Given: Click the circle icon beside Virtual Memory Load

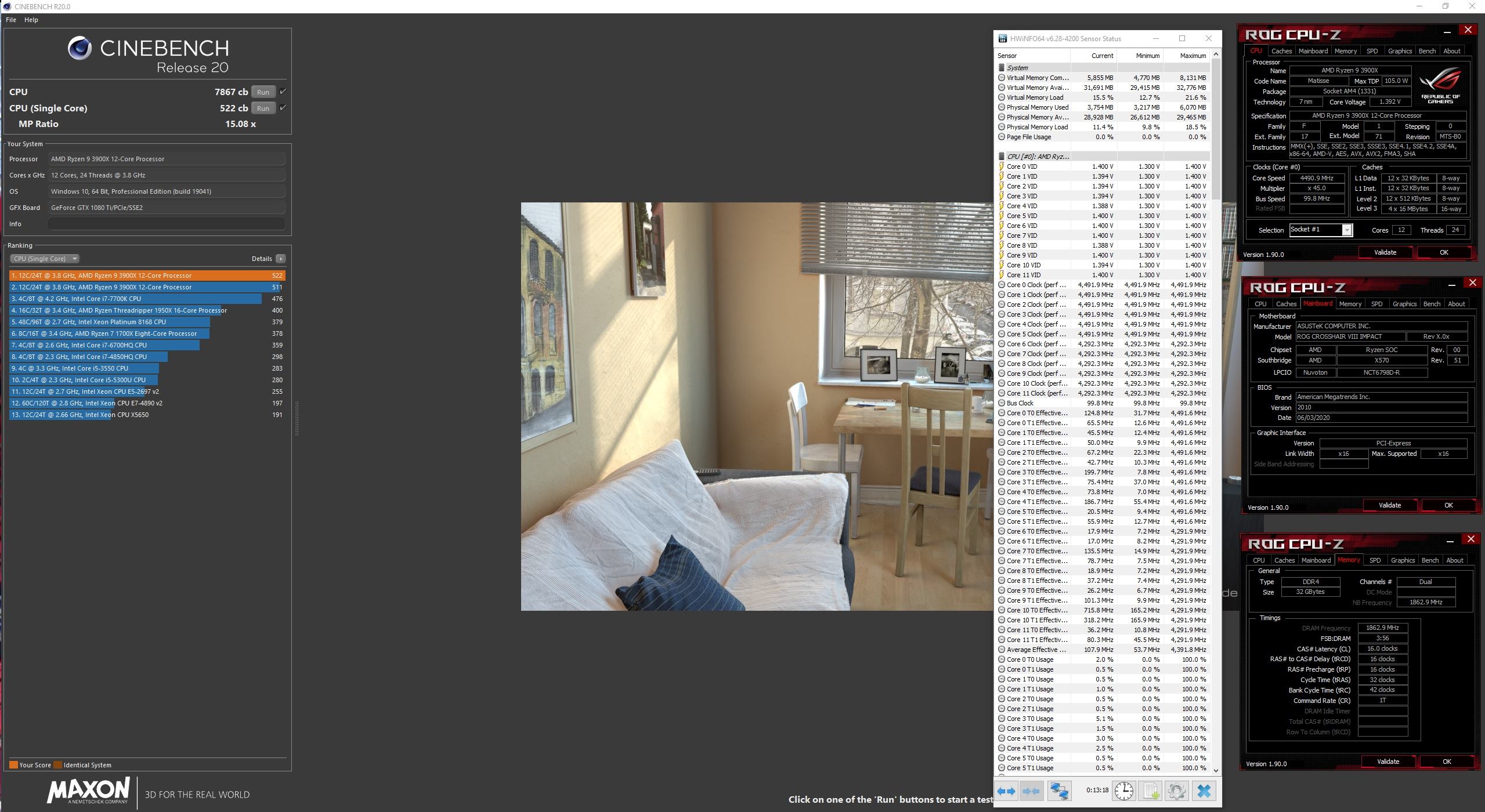Looking at the screenshot, I should pos(1002,97).
